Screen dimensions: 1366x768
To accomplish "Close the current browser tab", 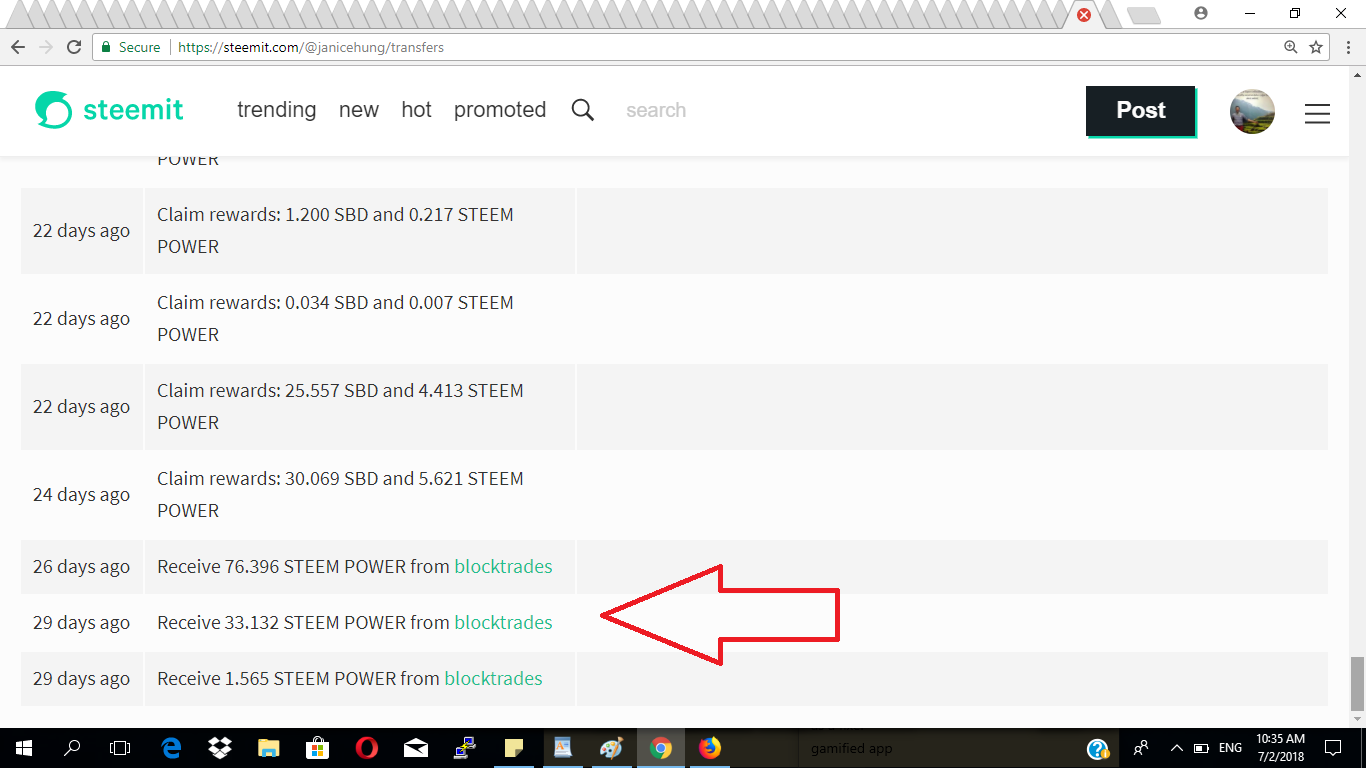I will coord(1083,14).
